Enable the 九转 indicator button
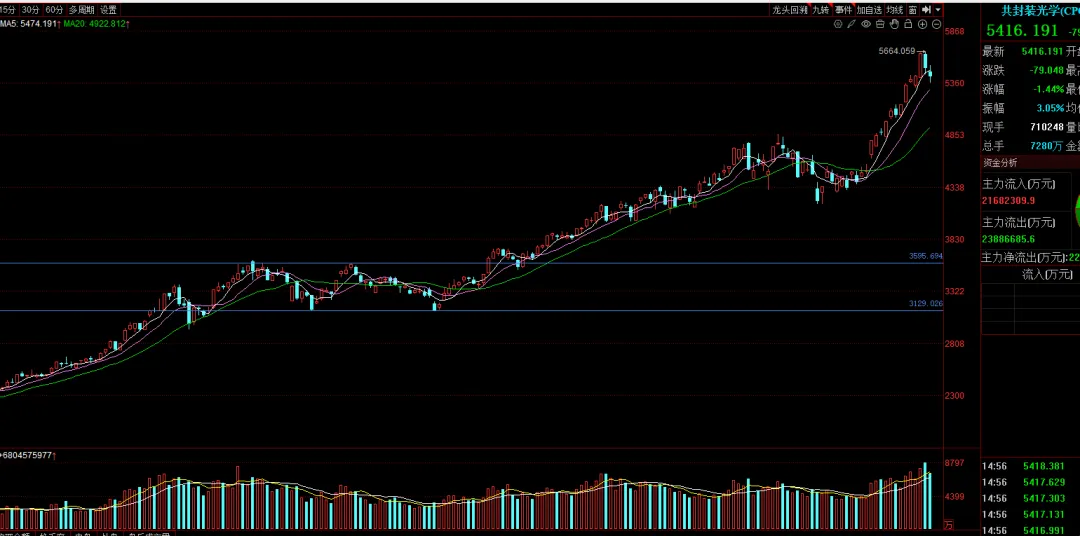 pos(821,10)
